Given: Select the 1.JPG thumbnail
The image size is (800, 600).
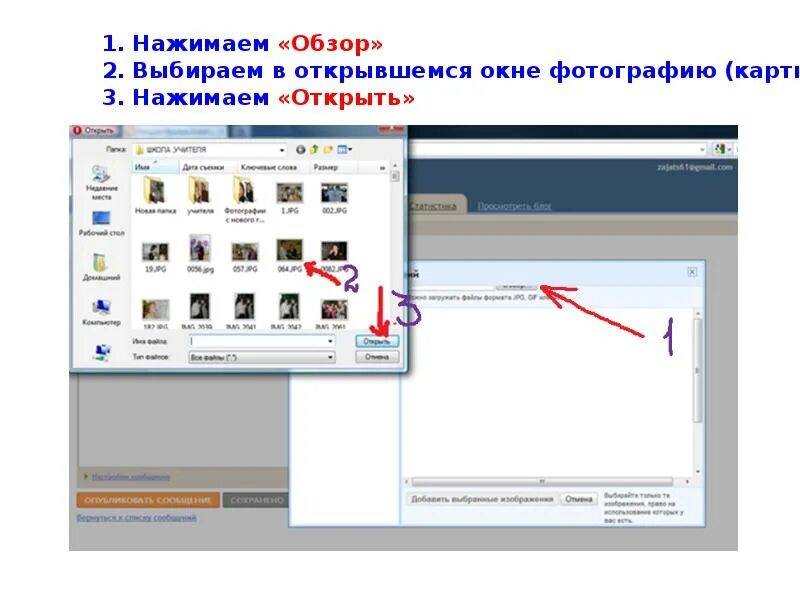Looking at the screenshot, I should pos(289,198).
